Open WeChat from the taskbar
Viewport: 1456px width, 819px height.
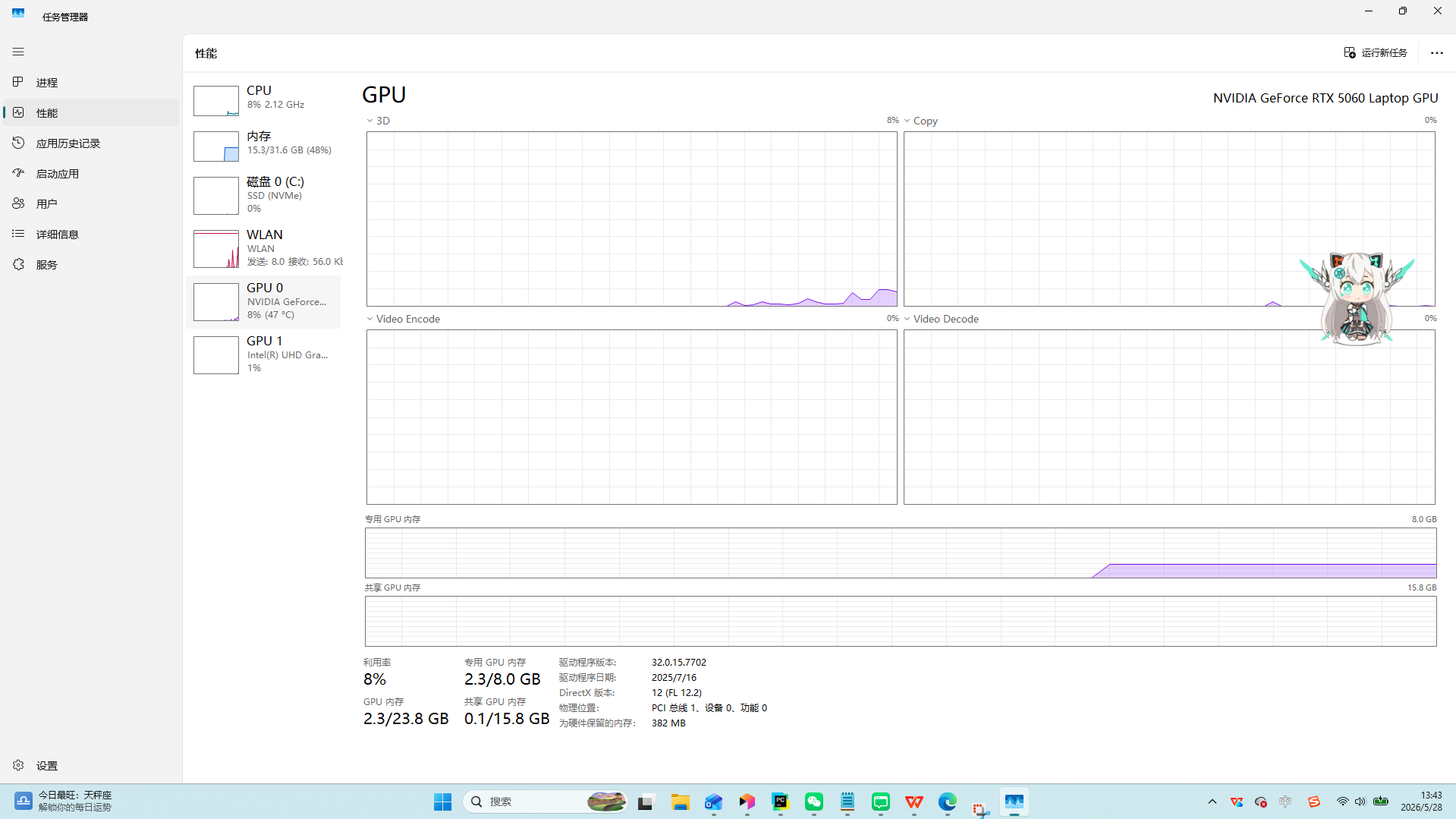point(814,802)
